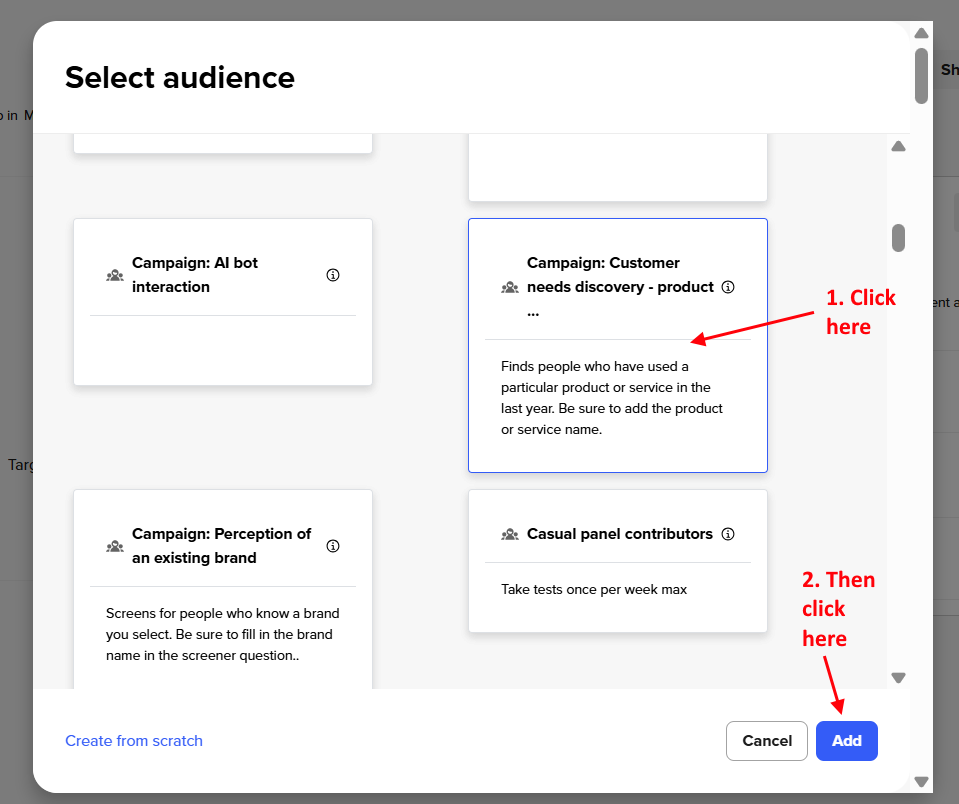
Task: Click the dialog's outer scrollbar thumb
Action: tap(921, 75)
